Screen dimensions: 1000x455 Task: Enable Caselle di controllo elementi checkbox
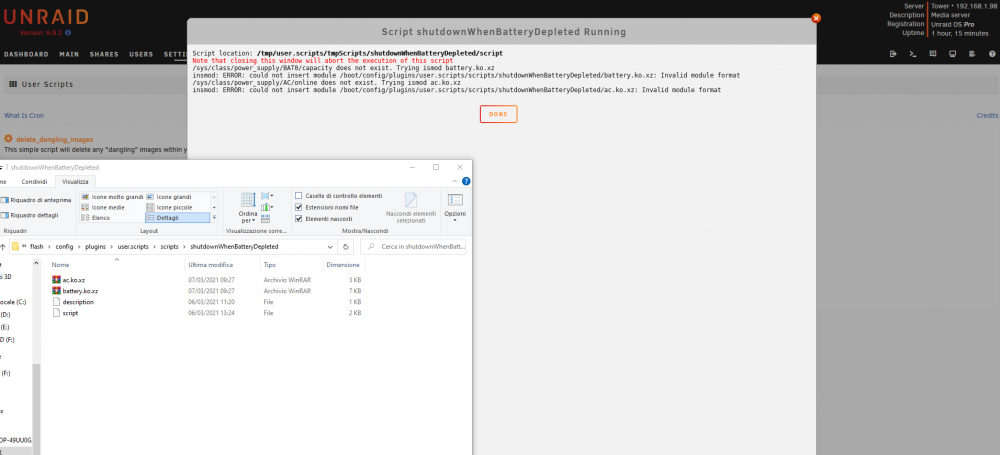click(x=298, y=196)
